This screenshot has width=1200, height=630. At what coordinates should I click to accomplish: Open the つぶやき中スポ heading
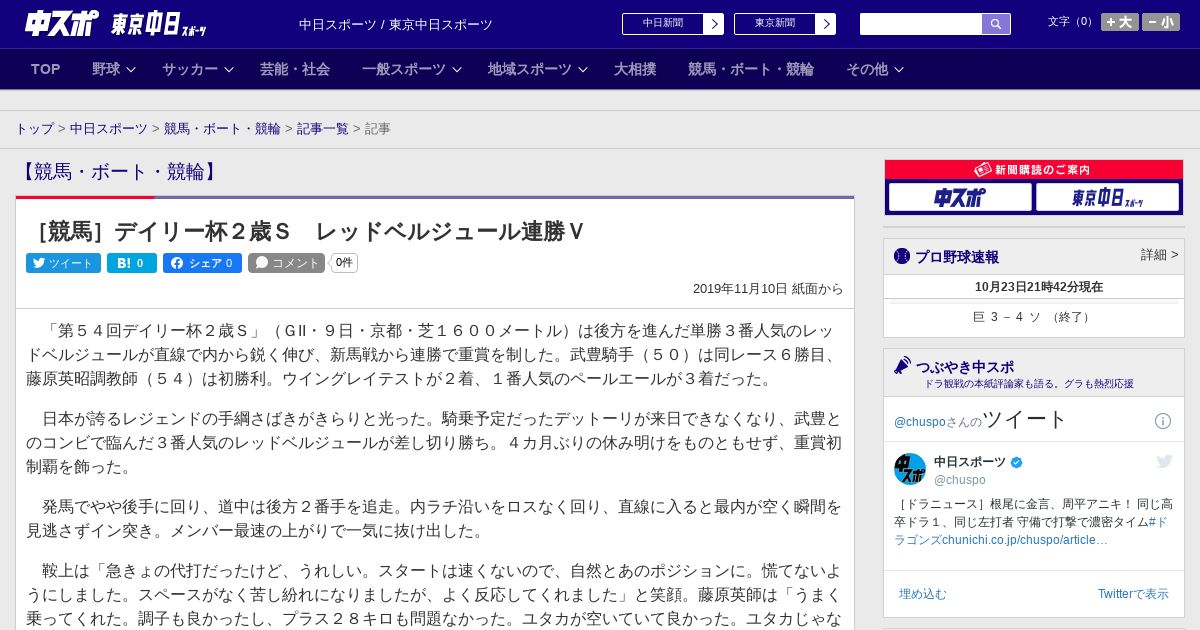point(965,366)
